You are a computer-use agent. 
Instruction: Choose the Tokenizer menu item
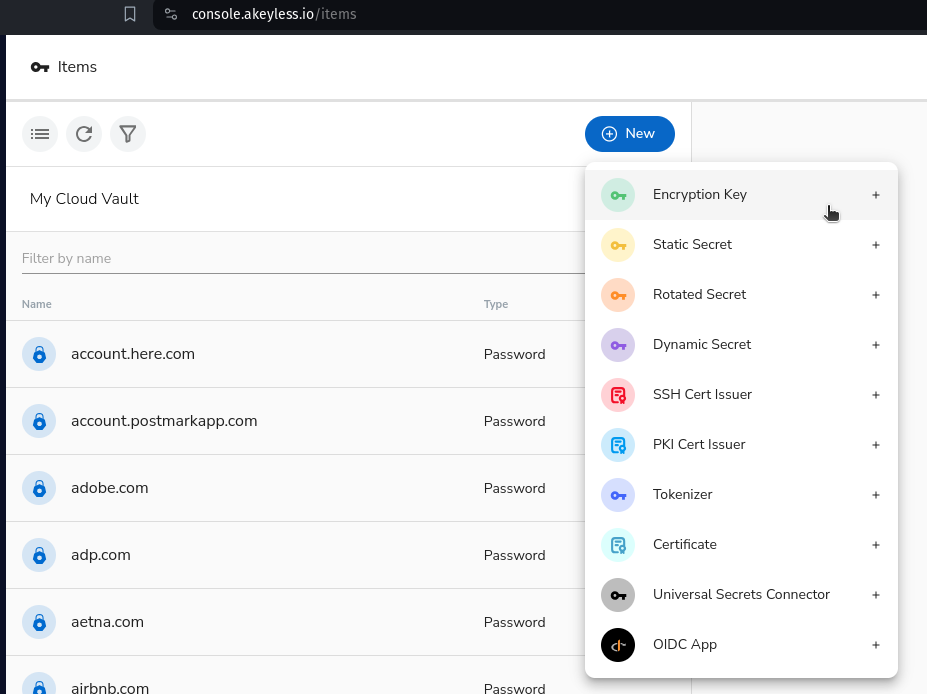741,495
